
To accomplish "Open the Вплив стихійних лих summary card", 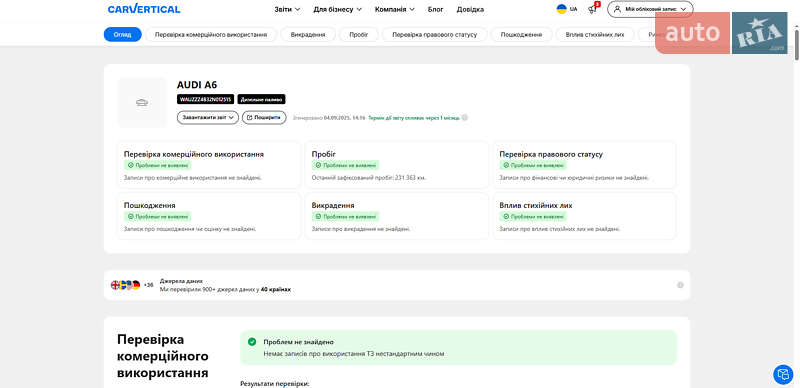I will click(584, 216).
